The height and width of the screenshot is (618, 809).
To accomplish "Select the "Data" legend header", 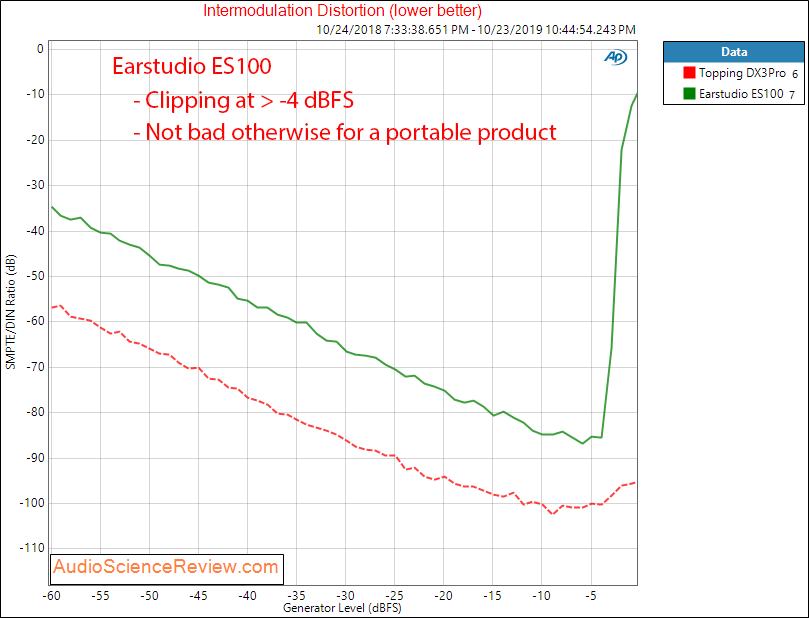I will [734, 52].
